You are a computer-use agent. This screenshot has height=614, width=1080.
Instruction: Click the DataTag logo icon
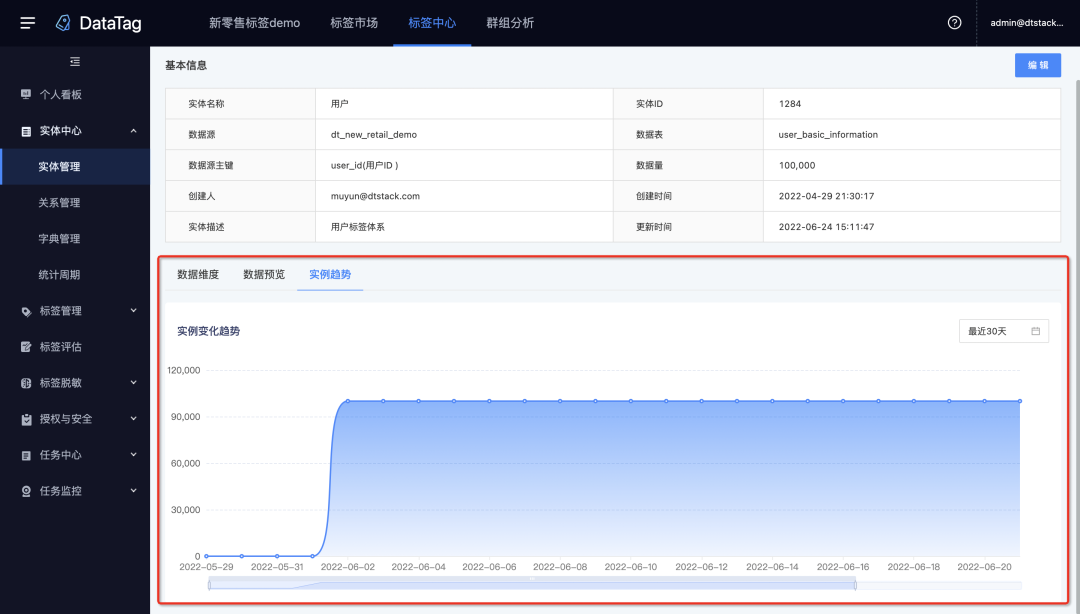[63, 23]
